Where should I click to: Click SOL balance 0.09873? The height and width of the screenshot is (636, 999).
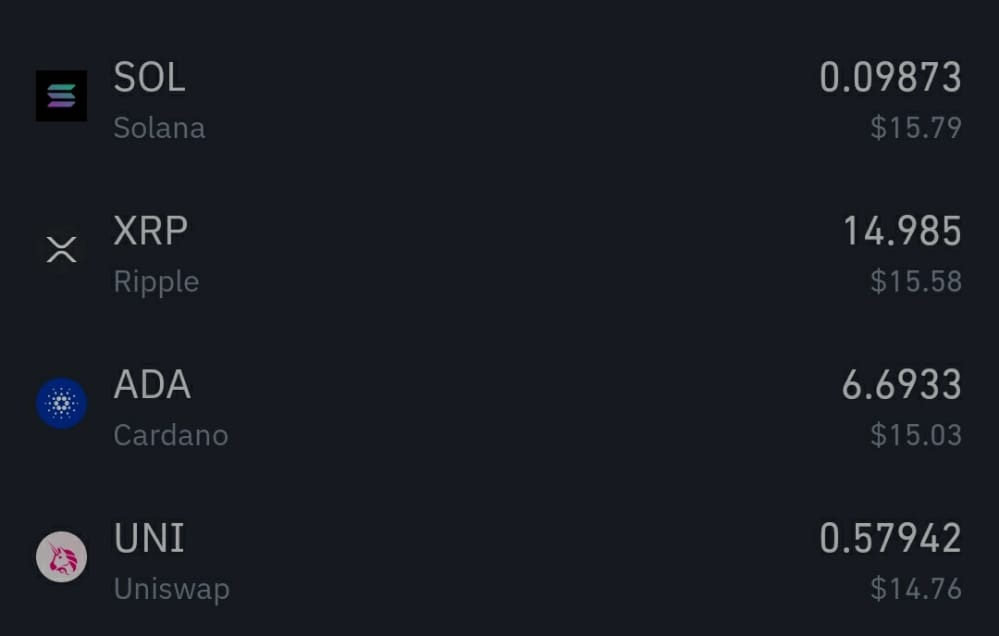[890, 77]
